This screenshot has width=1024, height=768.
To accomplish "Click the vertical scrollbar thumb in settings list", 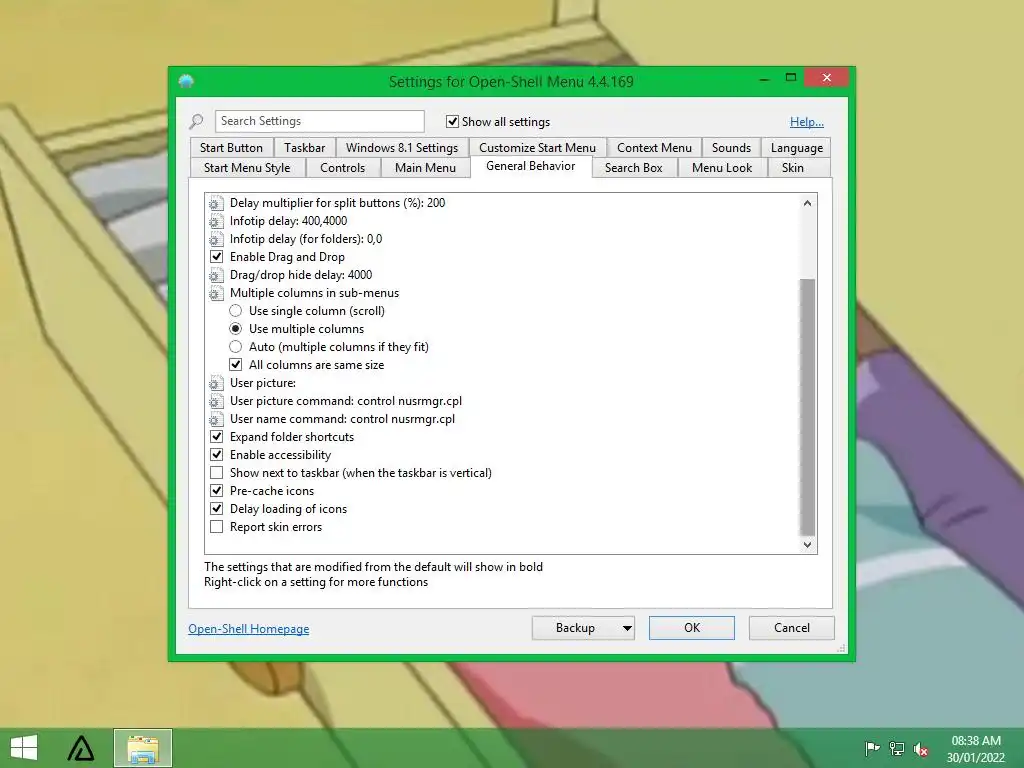I will [x=808, y=407].
